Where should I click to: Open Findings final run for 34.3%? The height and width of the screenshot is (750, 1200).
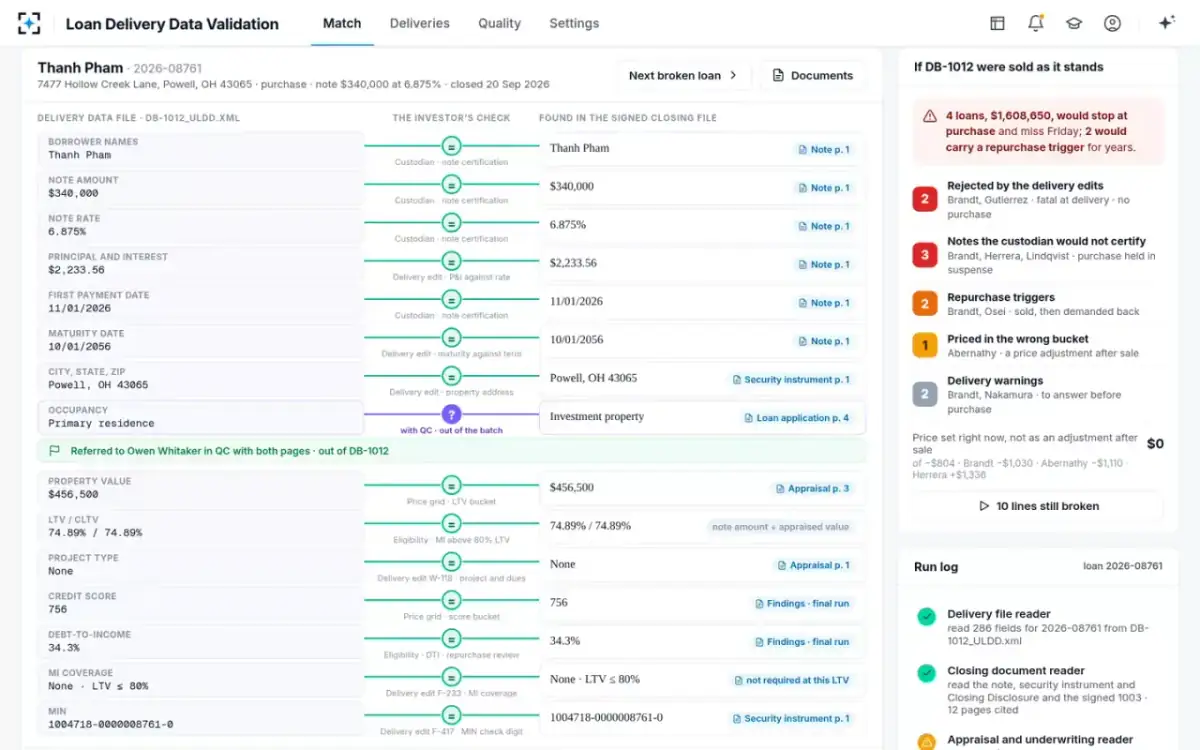(802, 642)
